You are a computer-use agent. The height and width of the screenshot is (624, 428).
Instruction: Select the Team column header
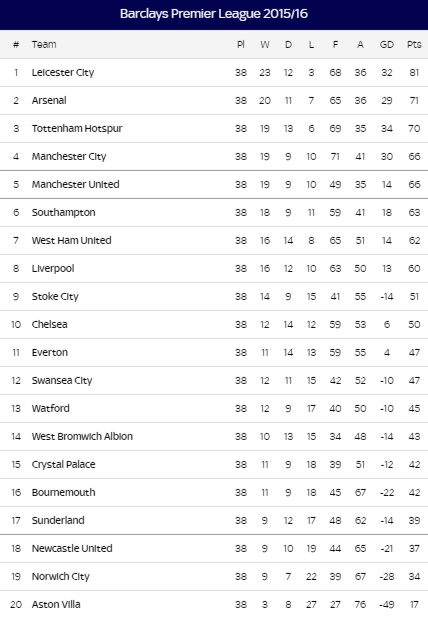44,45
